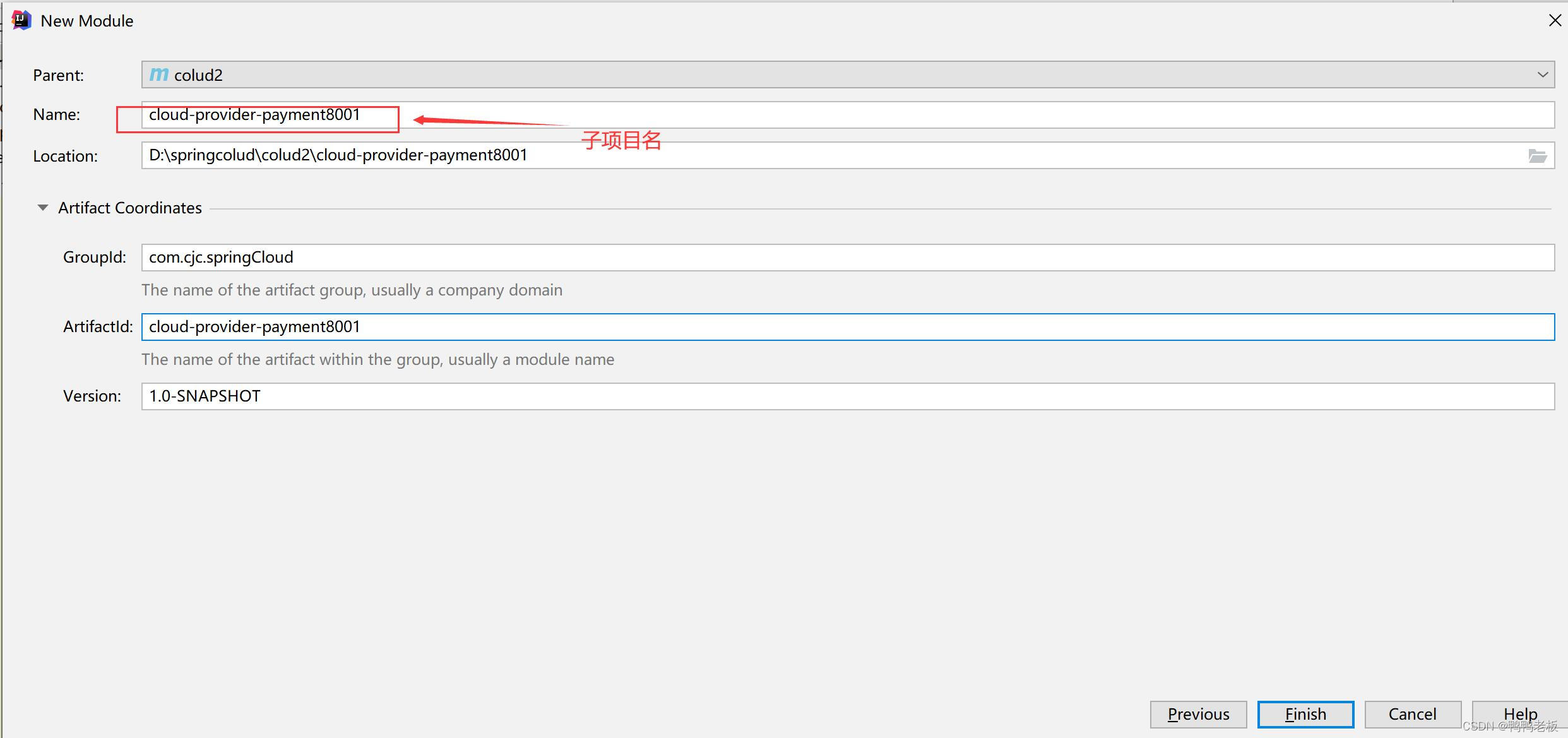Click Finish to create the module
Viewport: 1568px width, 738px height.
(x=1305, y=714)
